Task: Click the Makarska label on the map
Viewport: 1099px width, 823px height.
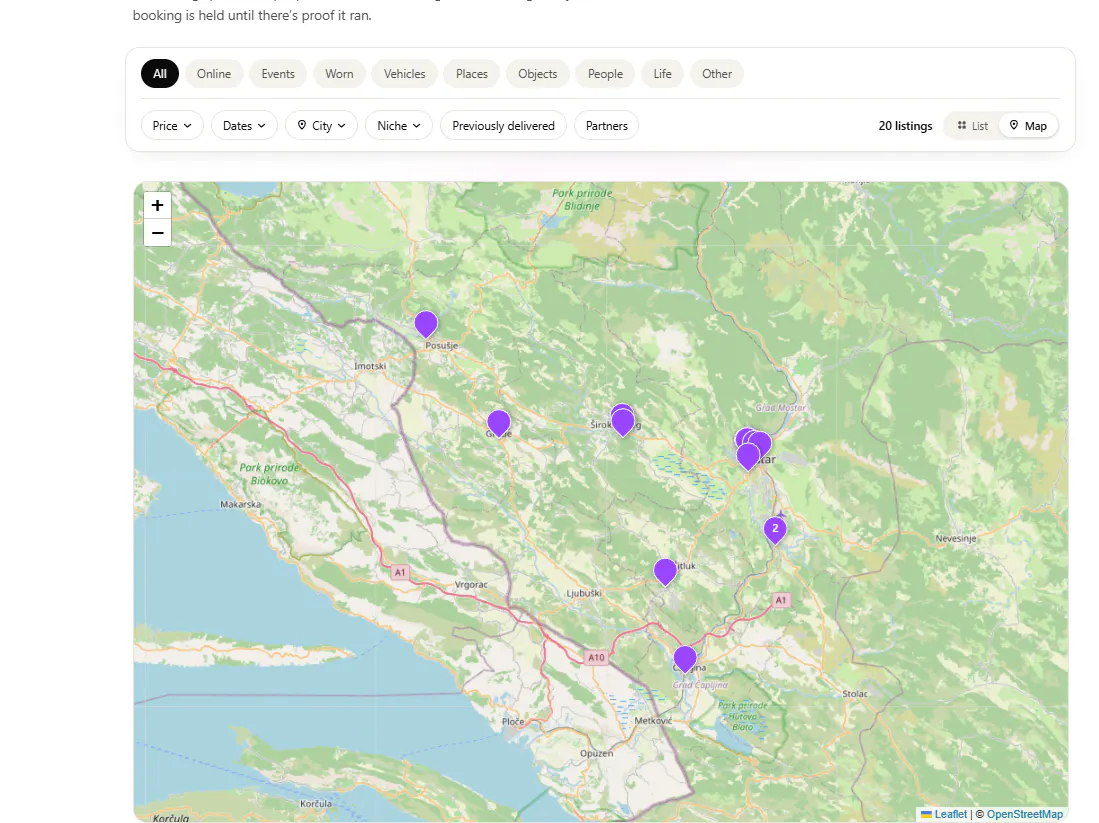Action: point(240,504)
